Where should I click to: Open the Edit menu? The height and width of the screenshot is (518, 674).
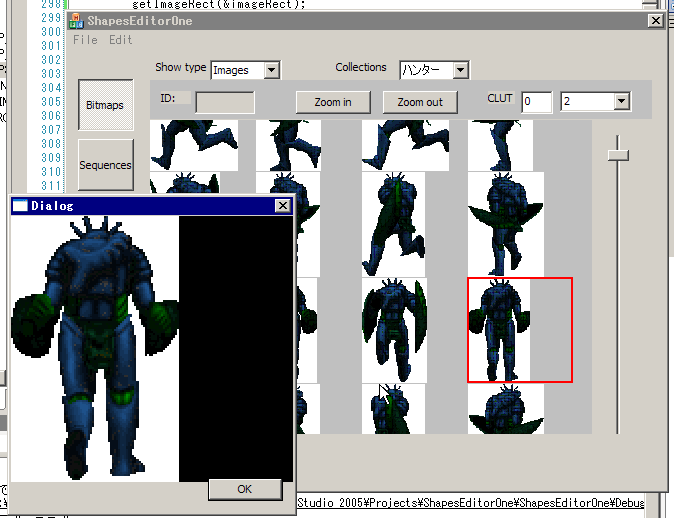coord(120,40)
